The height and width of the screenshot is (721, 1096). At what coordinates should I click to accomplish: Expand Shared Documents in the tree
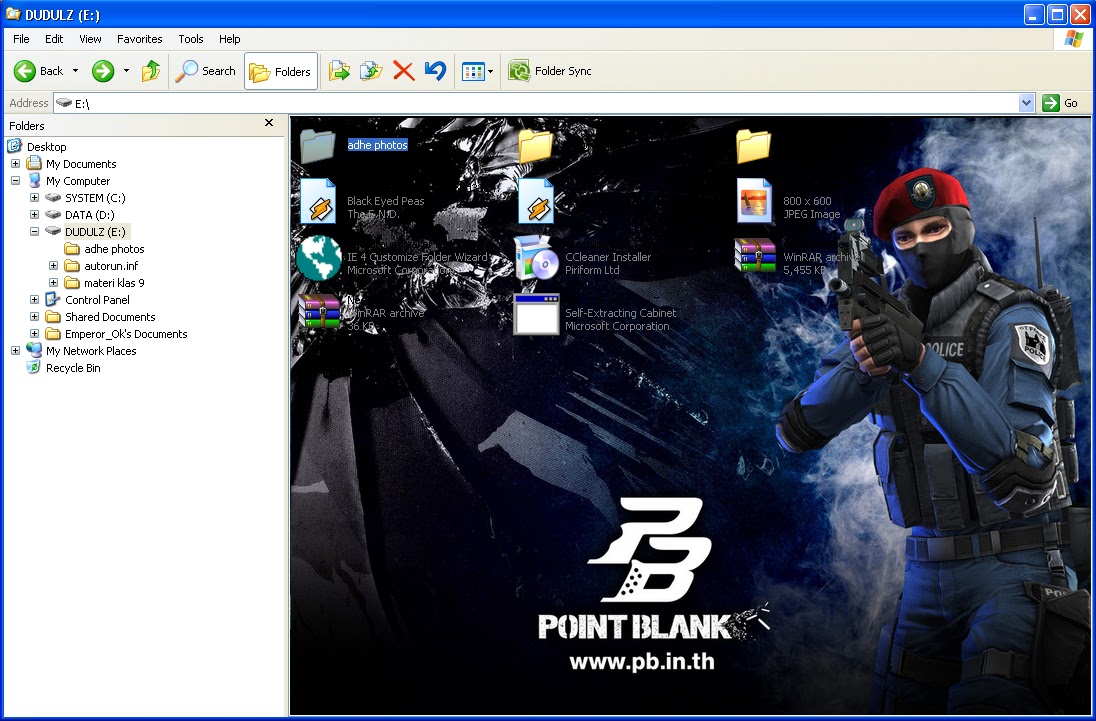coord(34,316)
